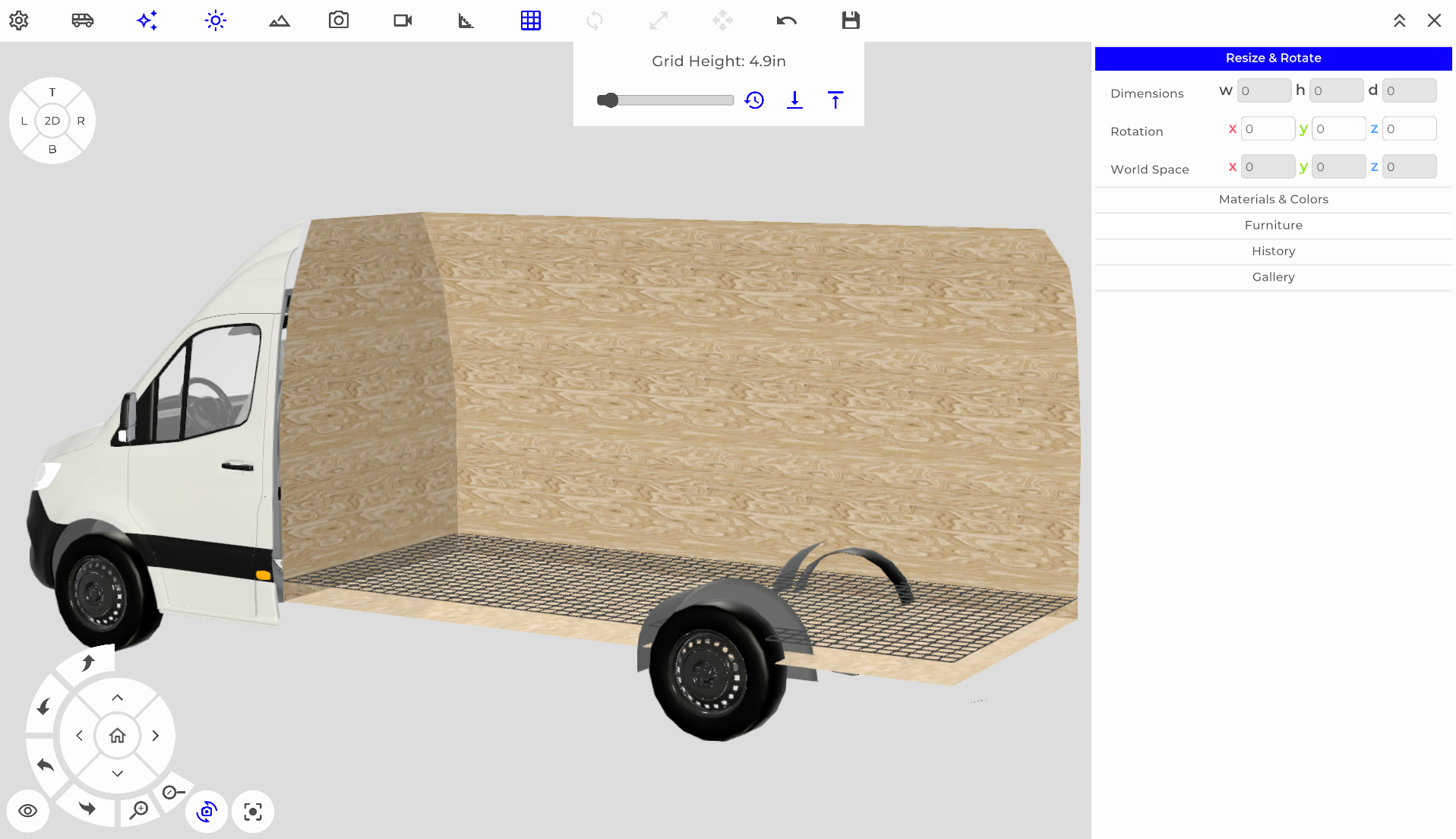Click the curved down-left arrow on navigation wheel
1456x839 pixels.
coord(44,707)
